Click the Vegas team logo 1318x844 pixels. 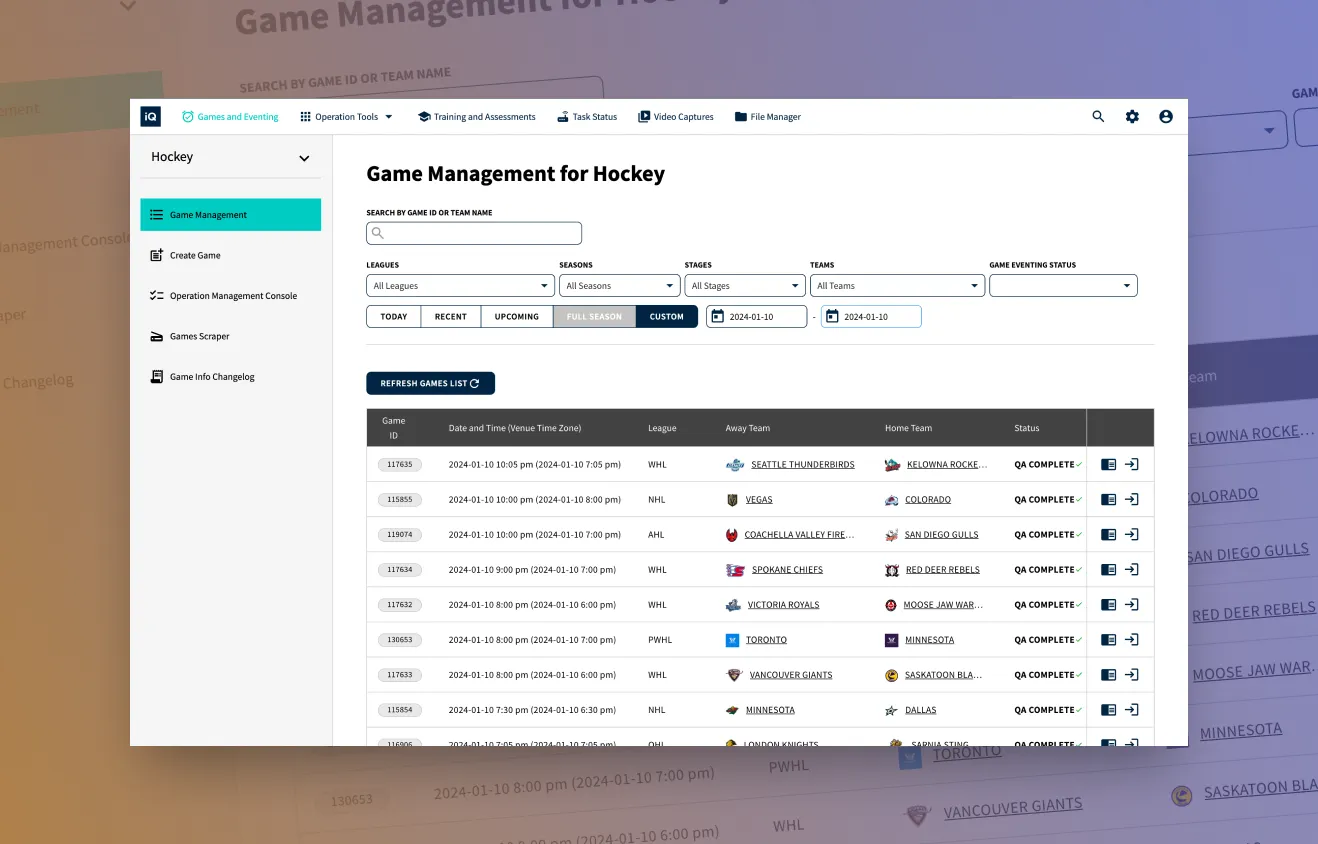[733, 499]
